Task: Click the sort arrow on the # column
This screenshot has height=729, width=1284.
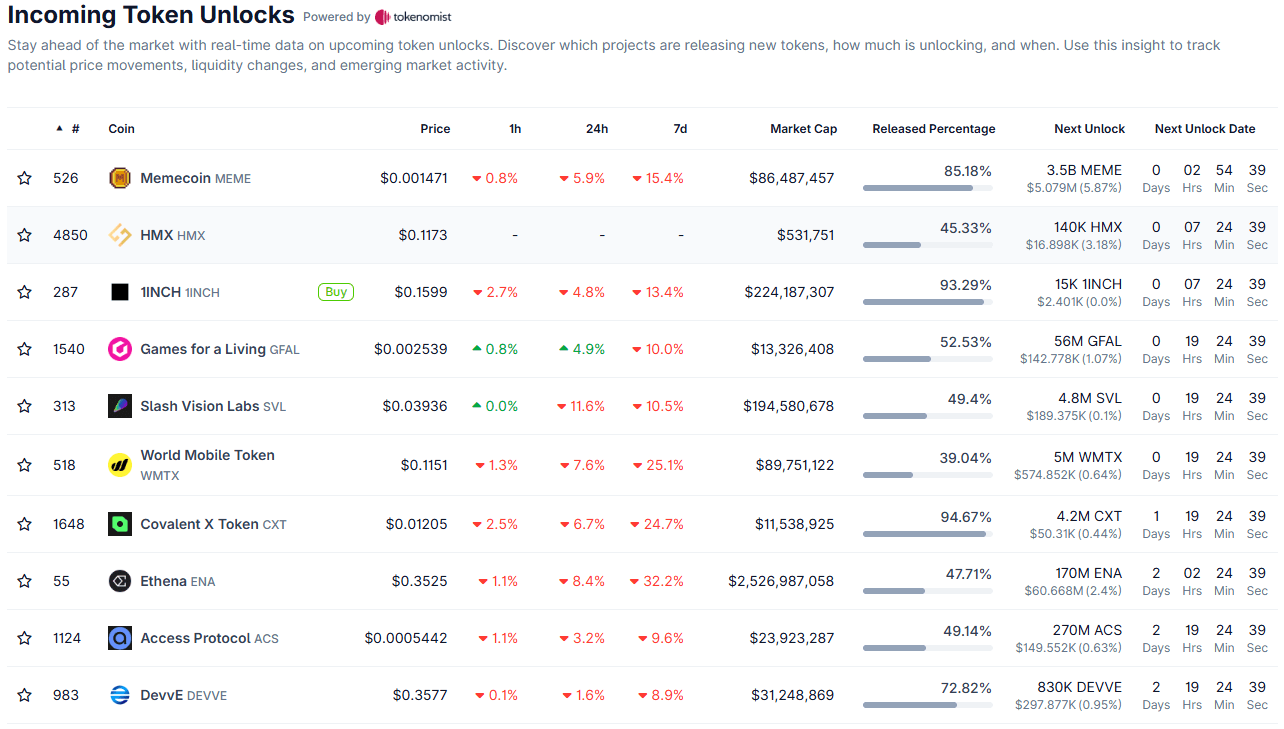Action: pyautogui.click(x=60, y=128)
